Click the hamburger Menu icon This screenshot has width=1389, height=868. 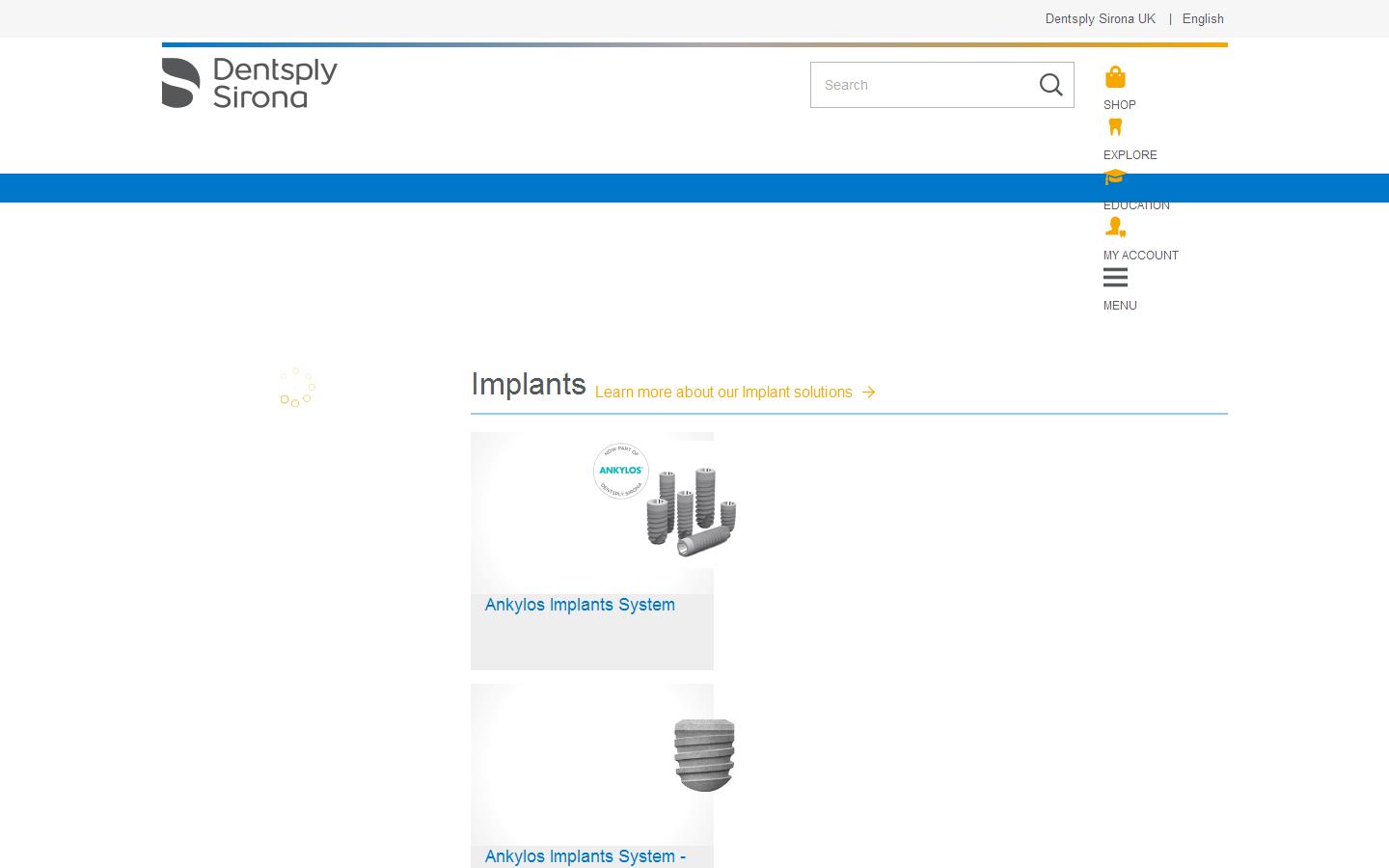coord(1116,278)
